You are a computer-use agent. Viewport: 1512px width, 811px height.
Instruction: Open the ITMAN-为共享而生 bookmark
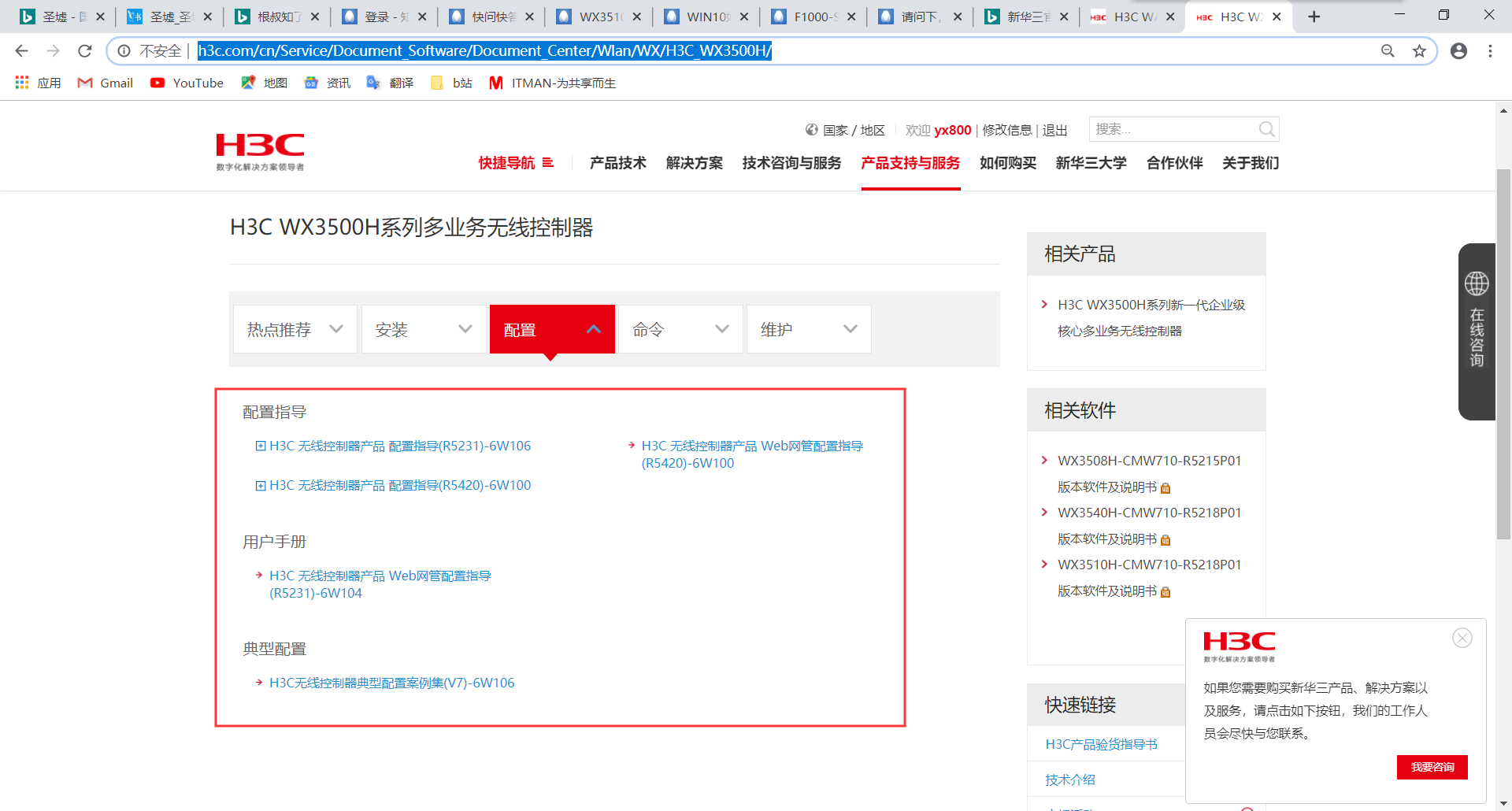(x=552, y=83)
